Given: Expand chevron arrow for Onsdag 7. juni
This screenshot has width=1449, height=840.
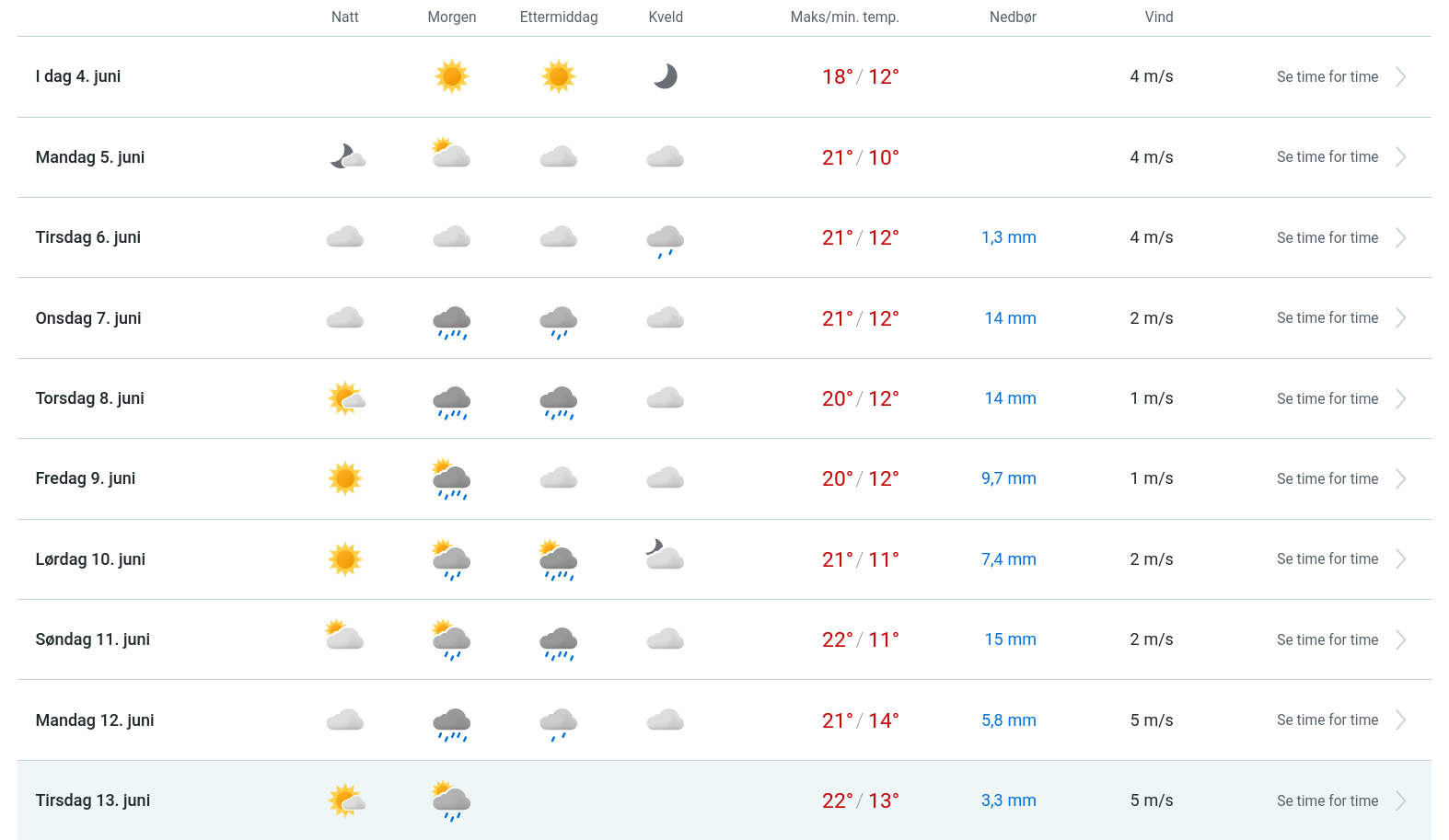Looking at the screenshot, I should [x=1400, y=318].
